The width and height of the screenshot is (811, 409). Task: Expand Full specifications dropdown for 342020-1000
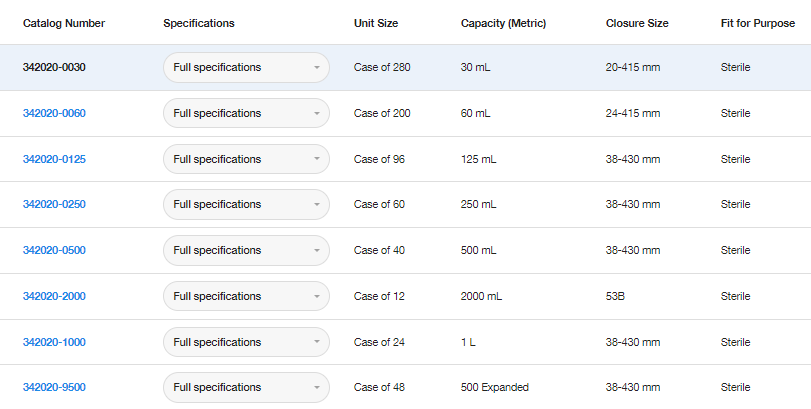click(246, 342)
